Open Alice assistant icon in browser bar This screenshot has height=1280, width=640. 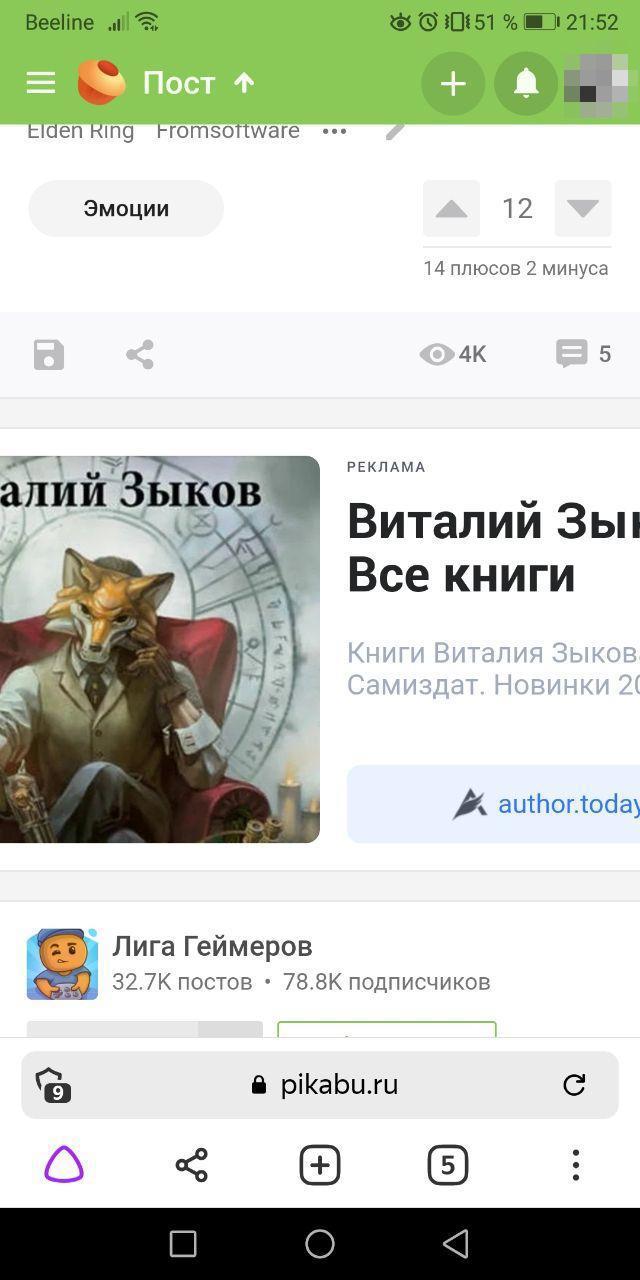click(x=64, y=1165)
